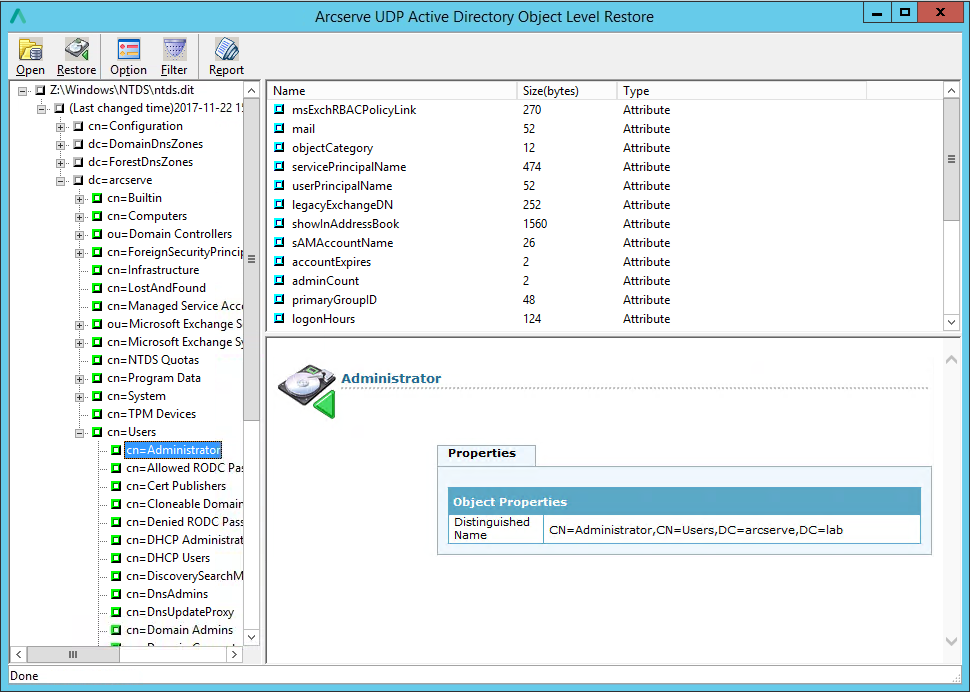The height and width of the screenshot is (692, 970).
Task: Collapse the cn=Users node
Action: tap(80, 433)
